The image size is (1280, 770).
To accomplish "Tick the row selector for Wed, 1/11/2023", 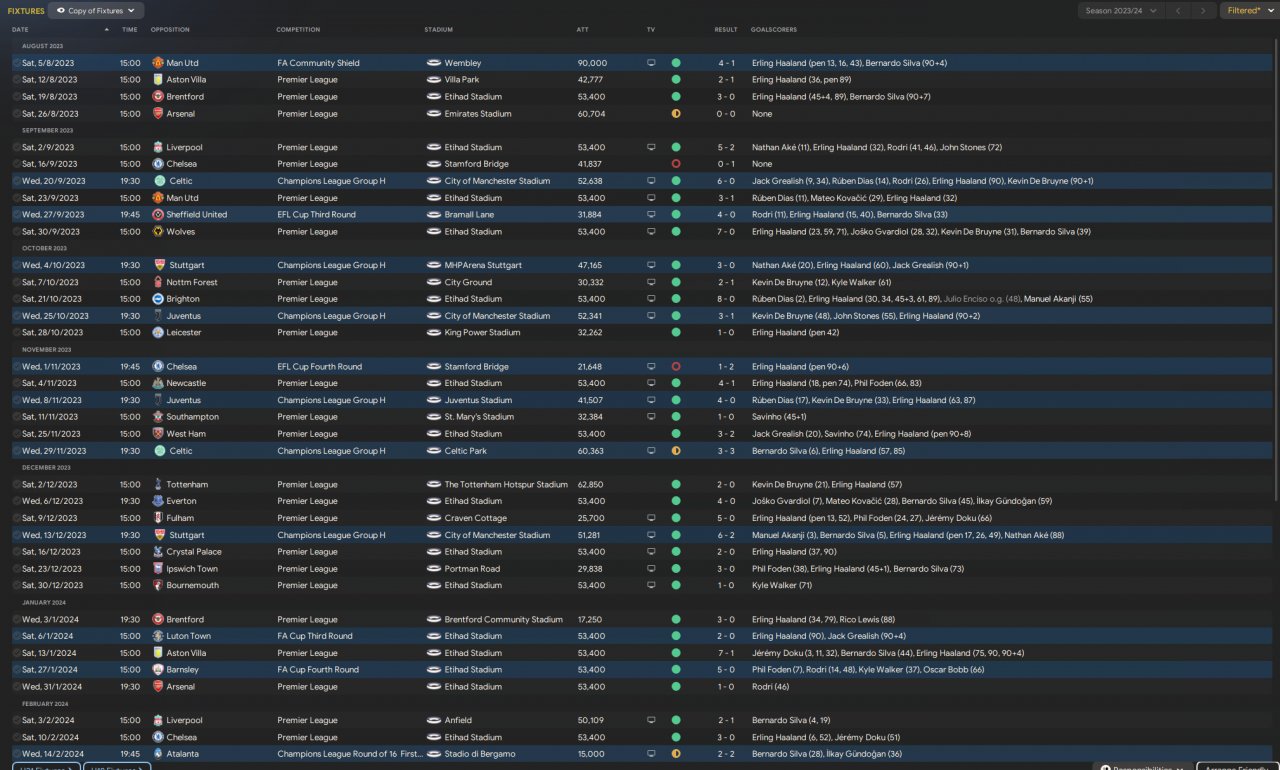I will (x=17, y=367).
